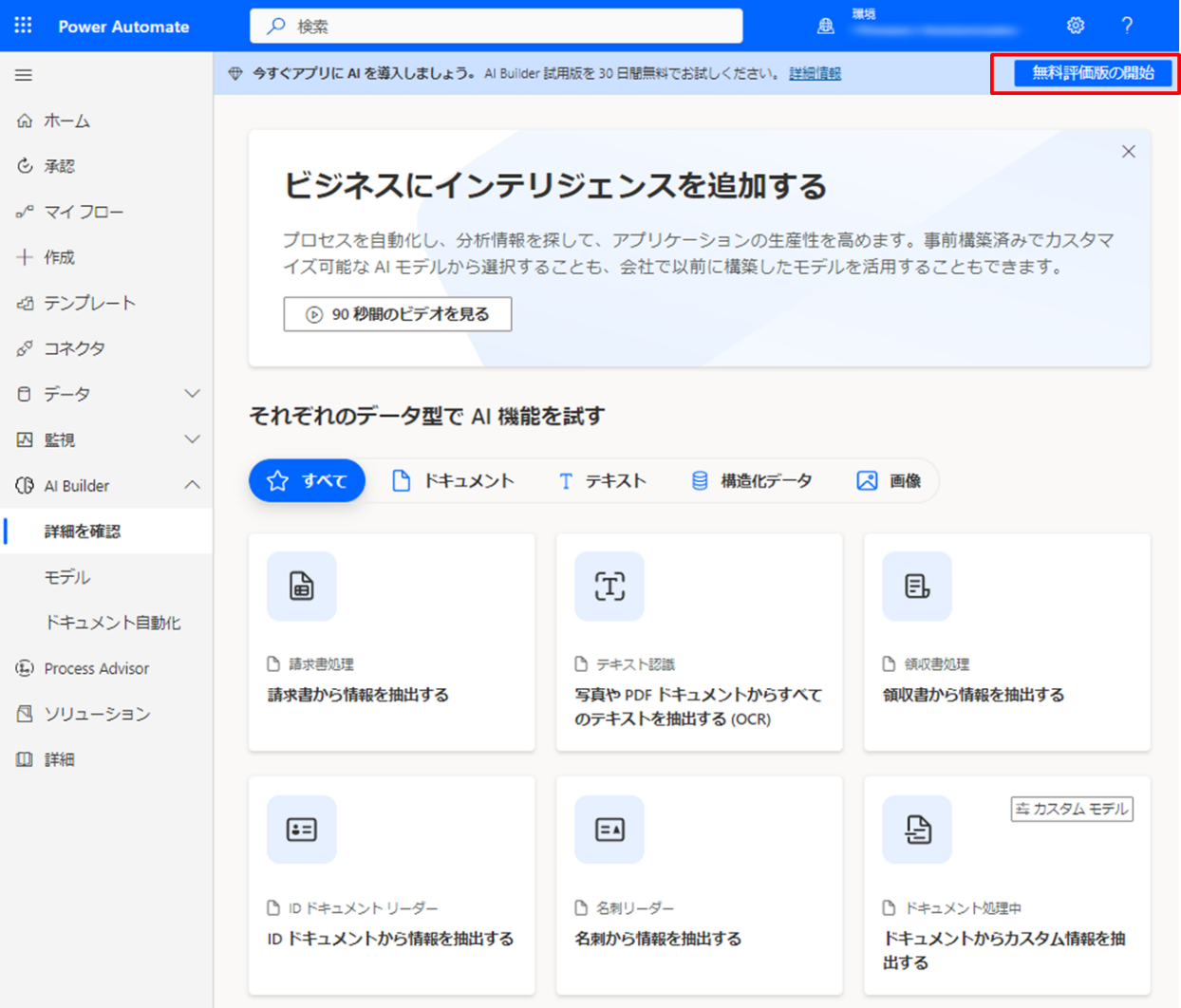The height and width of the screenshot is (1008, 1181).
Task: Click the マイ フロー flows icon
Action: coord(25,212)
